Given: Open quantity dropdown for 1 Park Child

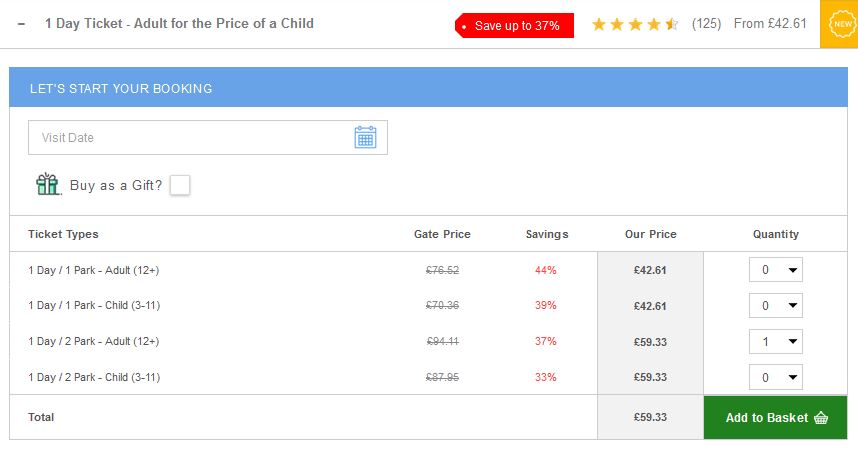Looking at the screenshot, I should (x=775, y=306).
